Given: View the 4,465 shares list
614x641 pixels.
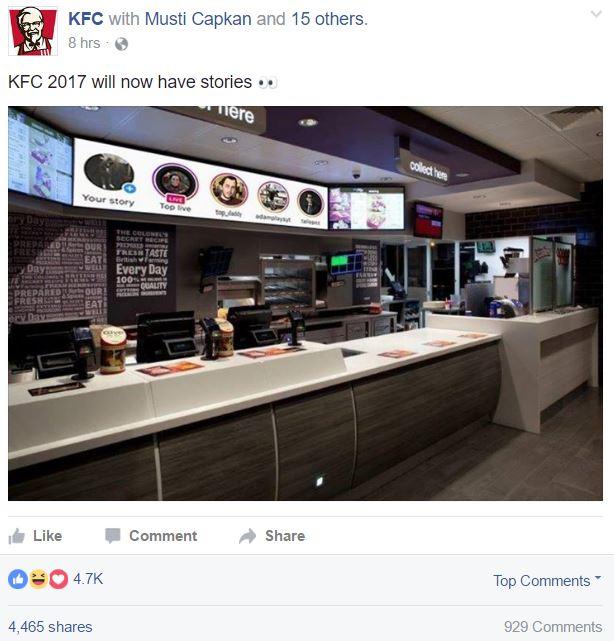Looking at the screenshot, I should pyautogui.click(x=50, y=627).
